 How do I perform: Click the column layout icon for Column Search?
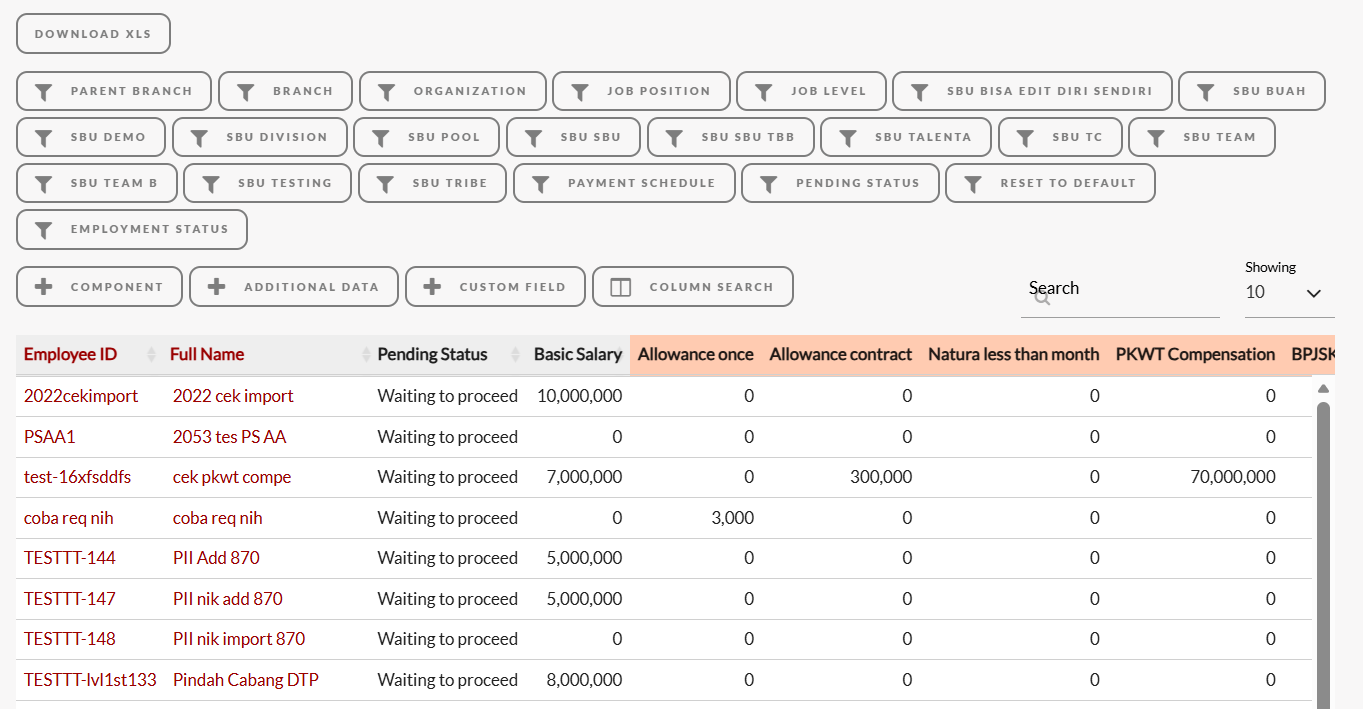pos(621,287)
